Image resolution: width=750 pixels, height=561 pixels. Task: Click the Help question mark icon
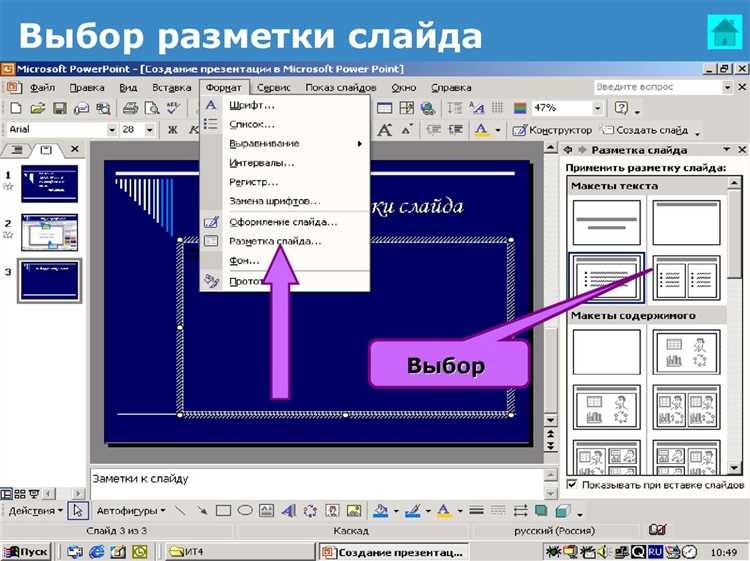621,108
